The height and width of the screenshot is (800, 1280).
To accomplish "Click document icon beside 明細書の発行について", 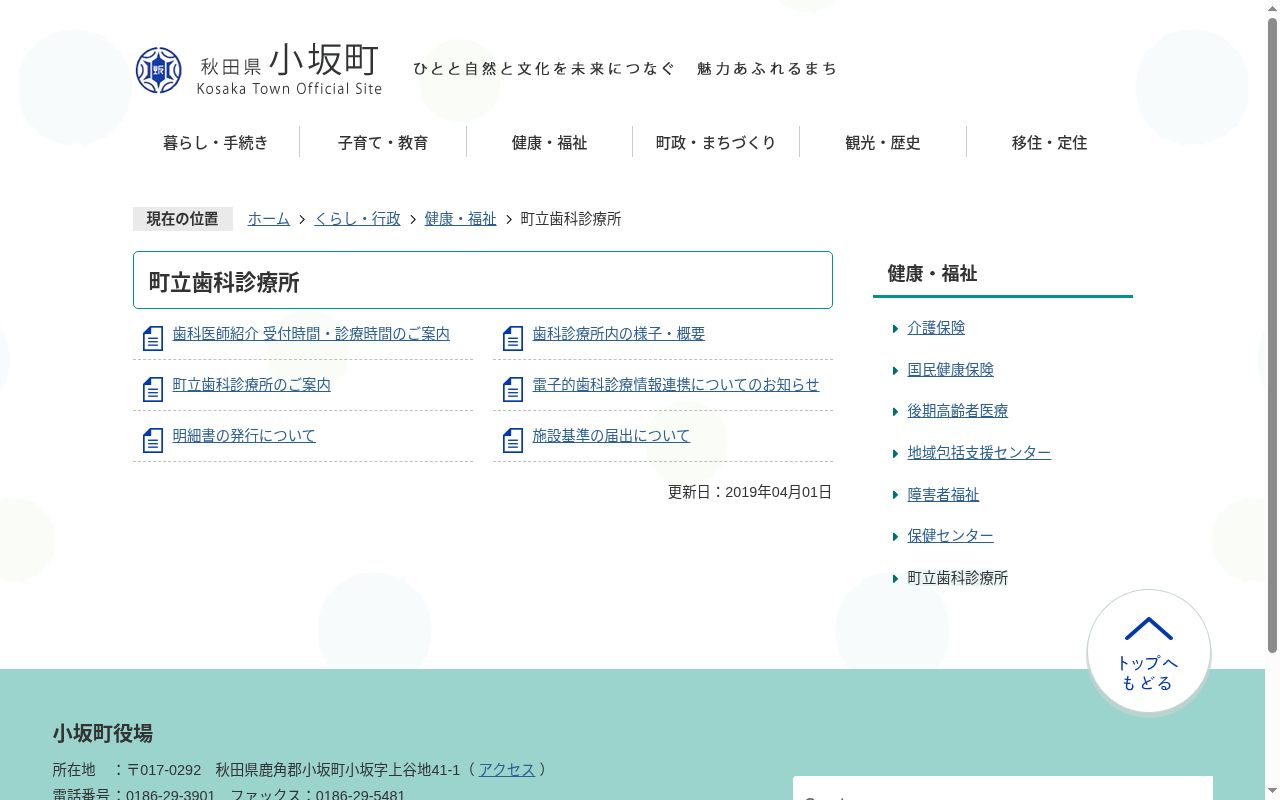I will coord(153,441).
